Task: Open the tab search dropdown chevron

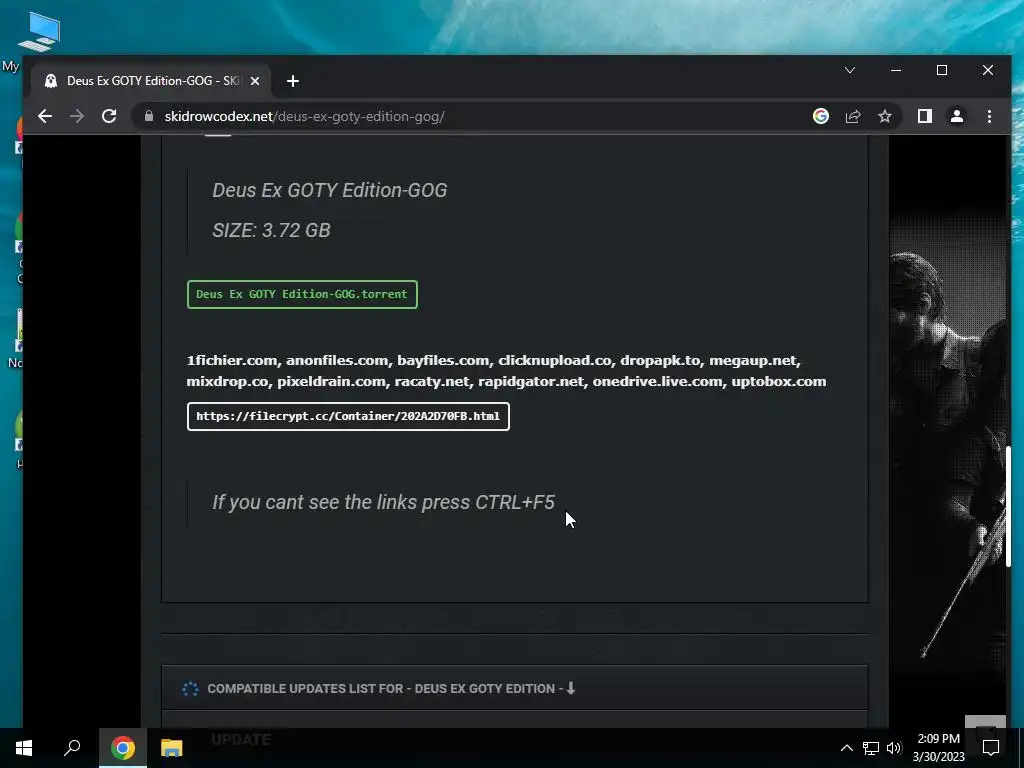Action: pos(850,70)
